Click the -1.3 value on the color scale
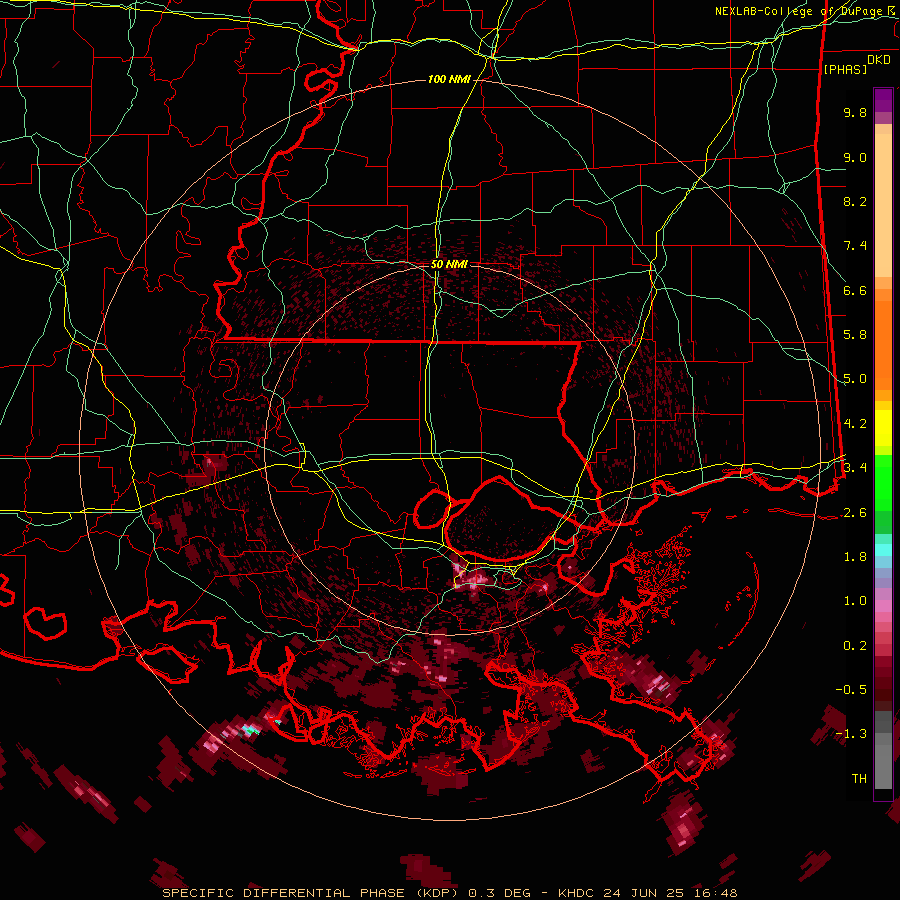The height and width of the screenshot is (900, 900). pos(851,734)
